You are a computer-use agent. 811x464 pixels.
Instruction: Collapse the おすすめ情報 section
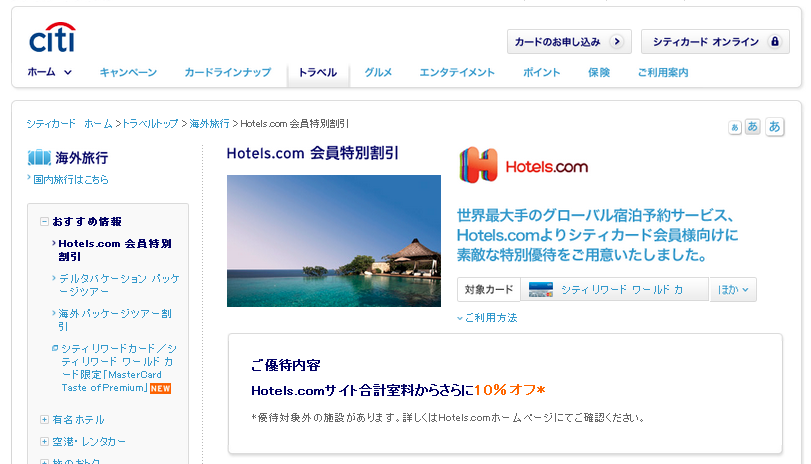tap(44, 221)
